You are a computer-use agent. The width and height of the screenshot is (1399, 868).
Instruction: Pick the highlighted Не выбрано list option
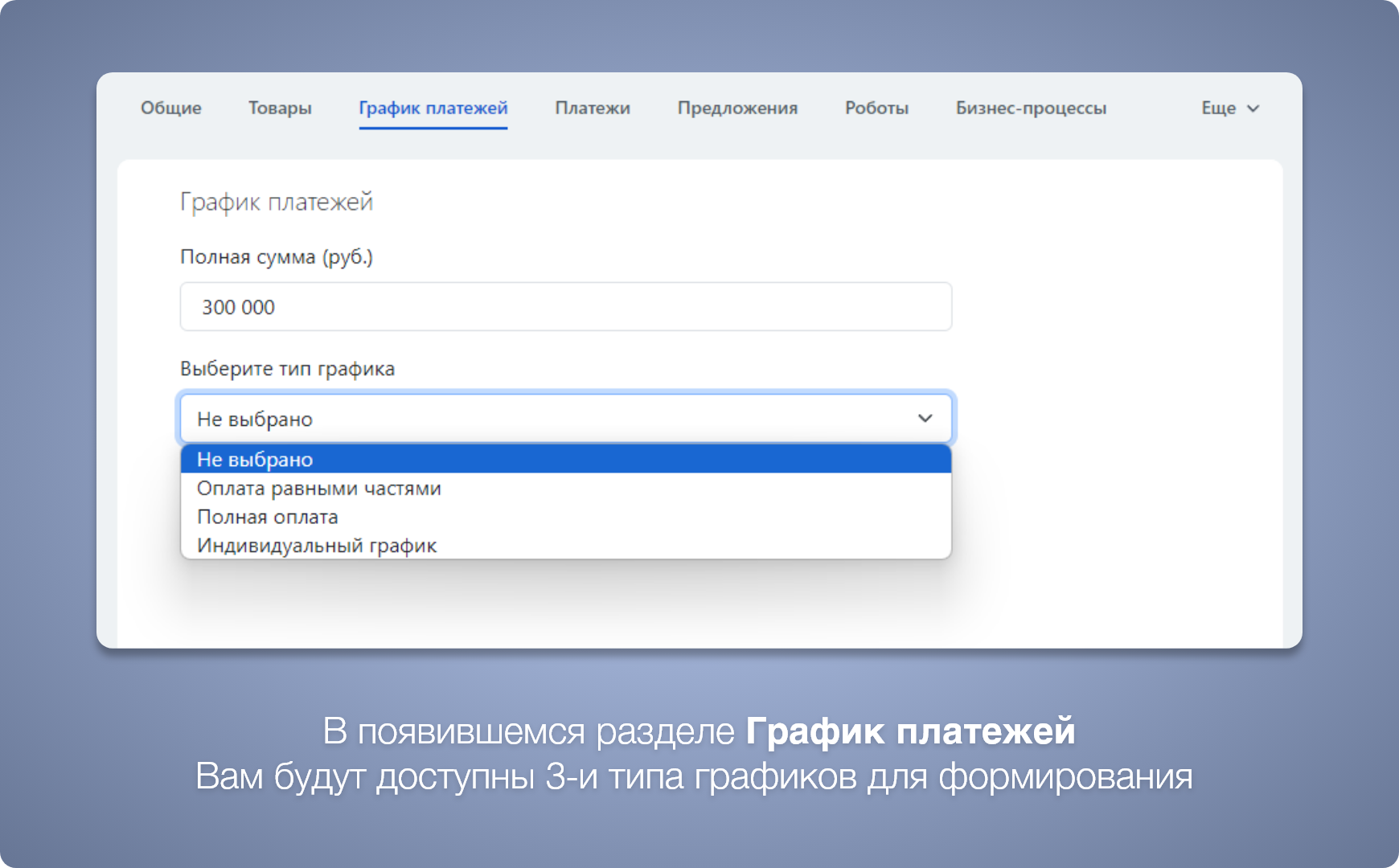pos(565,460)
